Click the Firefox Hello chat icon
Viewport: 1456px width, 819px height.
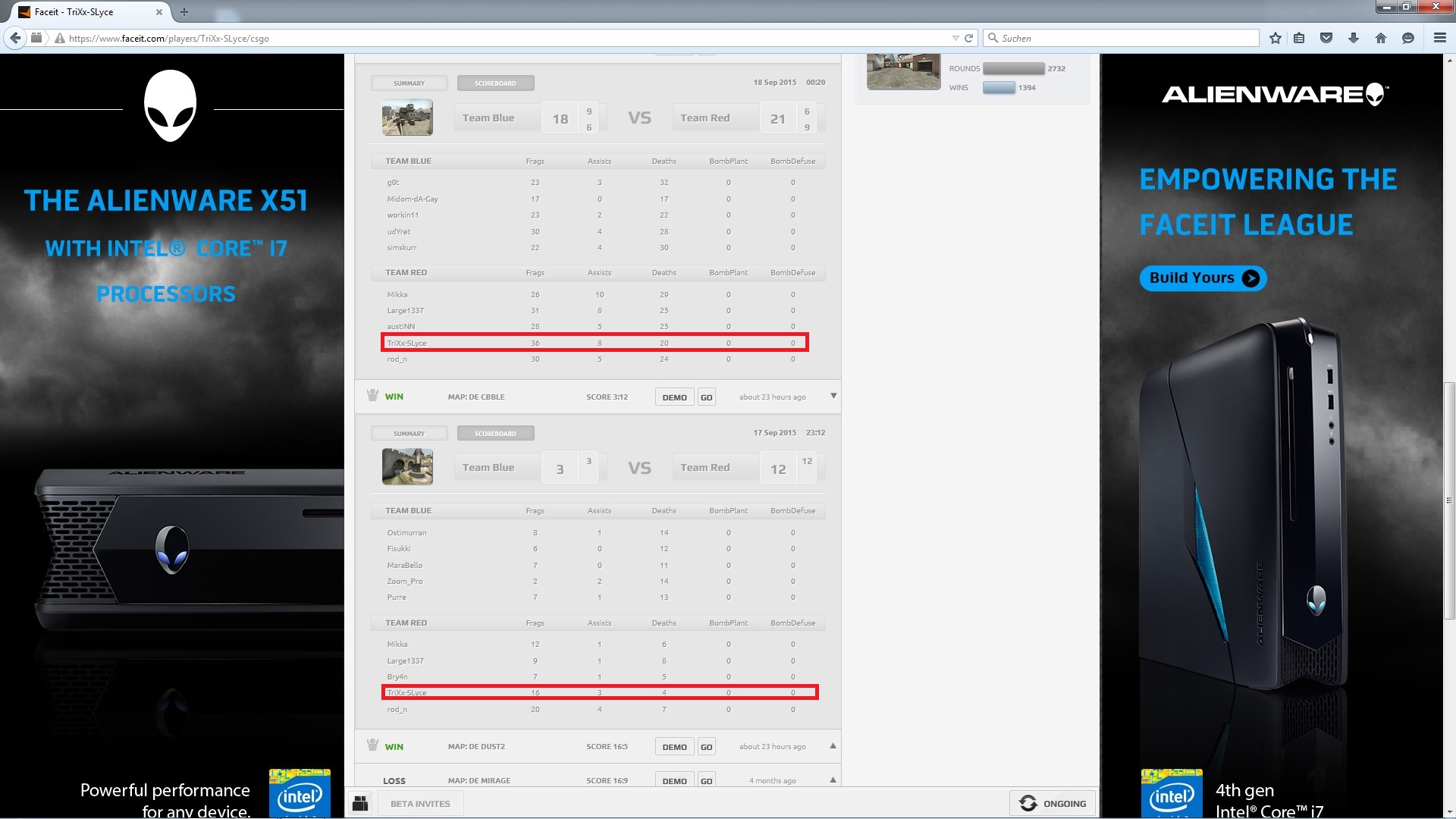point(1408,38)
